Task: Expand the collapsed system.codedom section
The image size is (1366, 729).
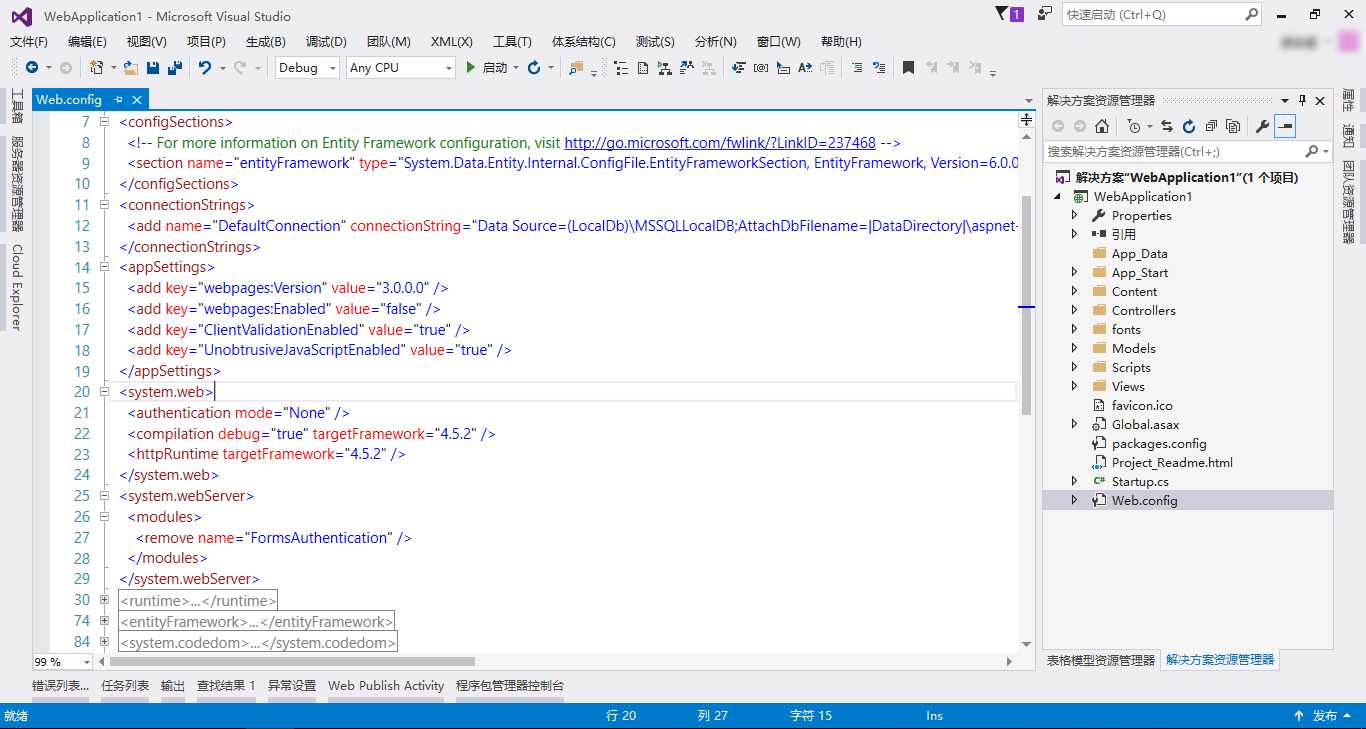Action: point(104,641)
